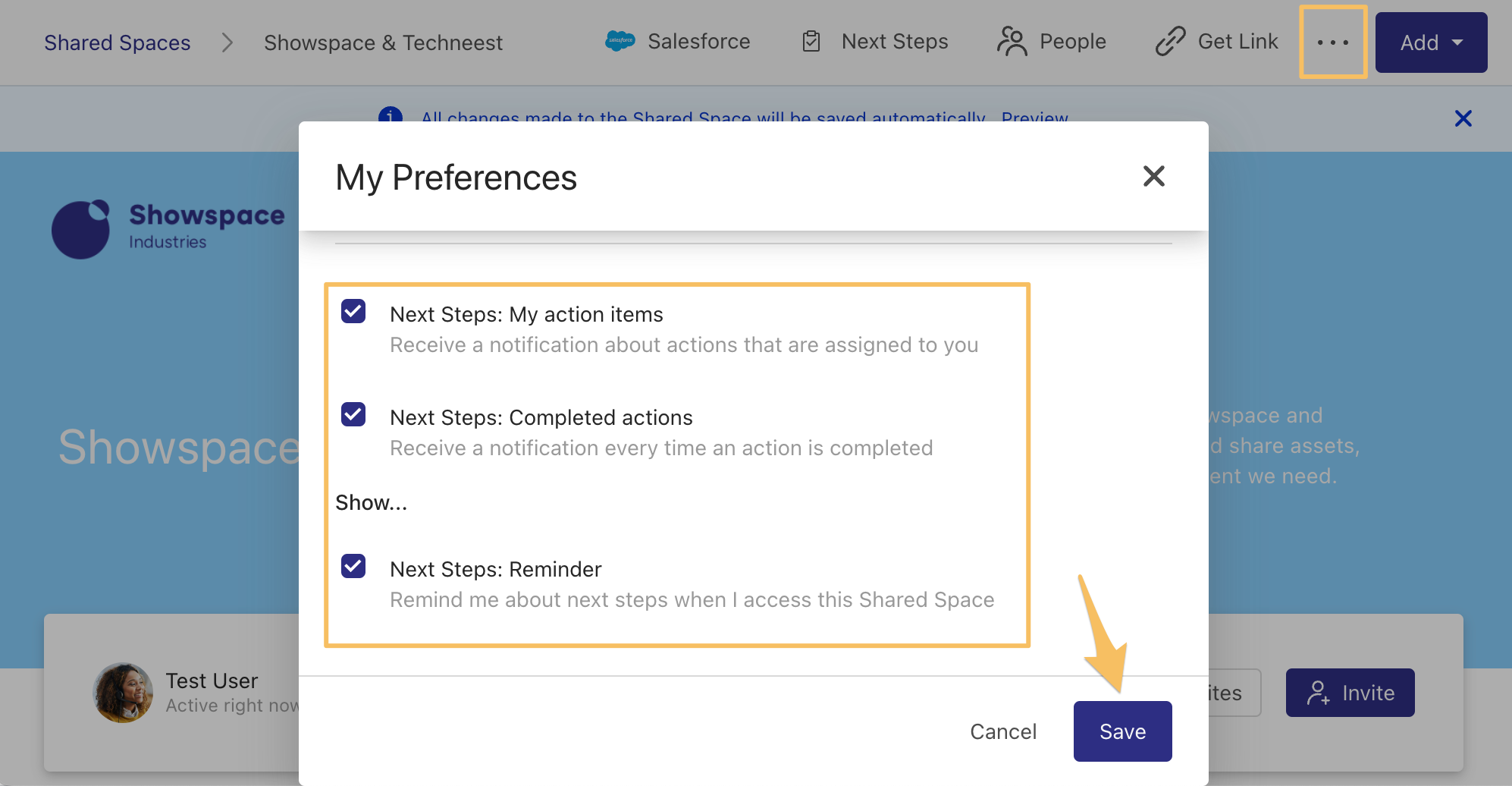The height and width of the screenshot is (786, 1512).
Task: Click Test User's avatar photo
Action: (x=123, y=693)
